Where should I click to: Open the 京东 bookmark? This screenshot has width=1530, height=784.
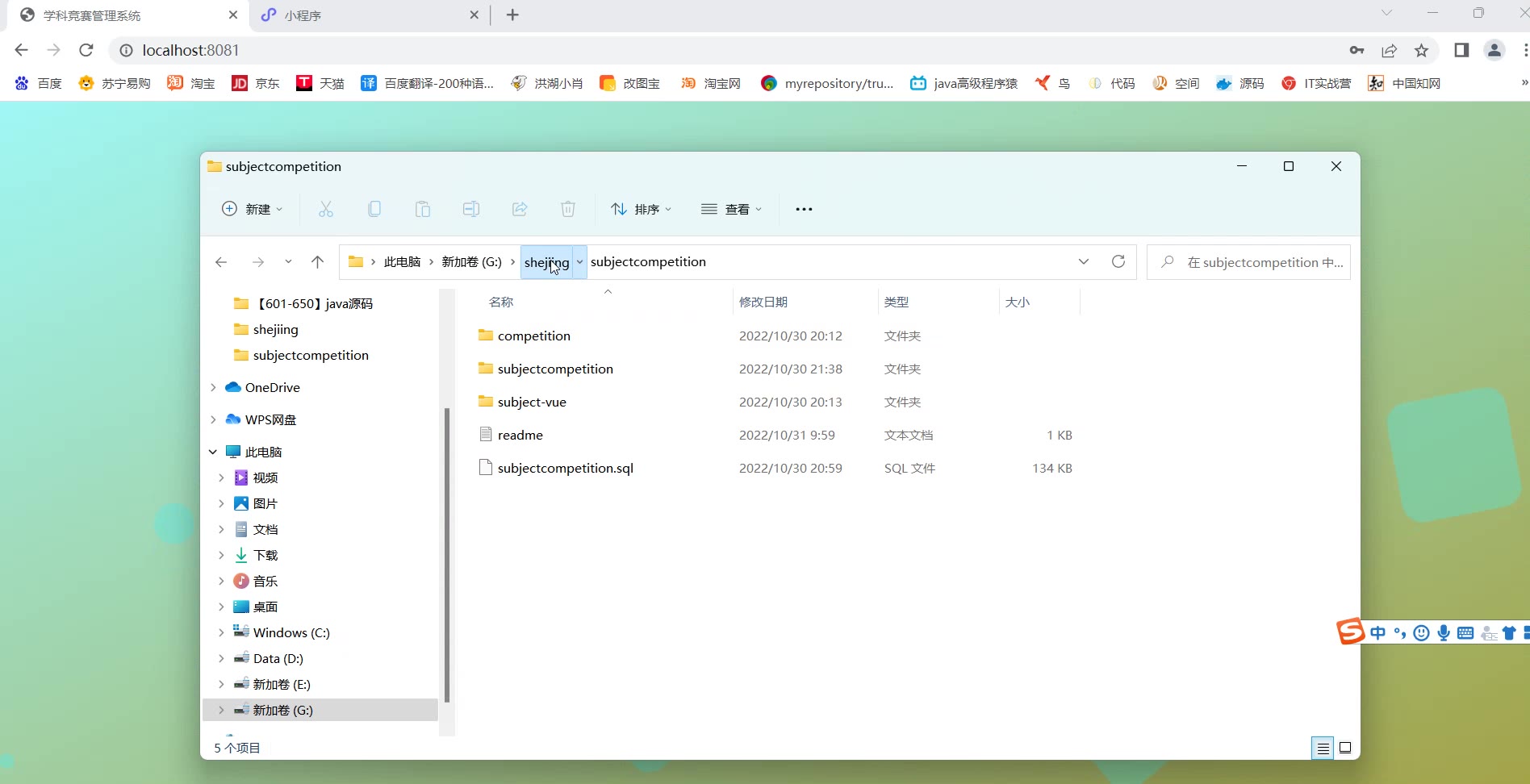tap(256, 83)
